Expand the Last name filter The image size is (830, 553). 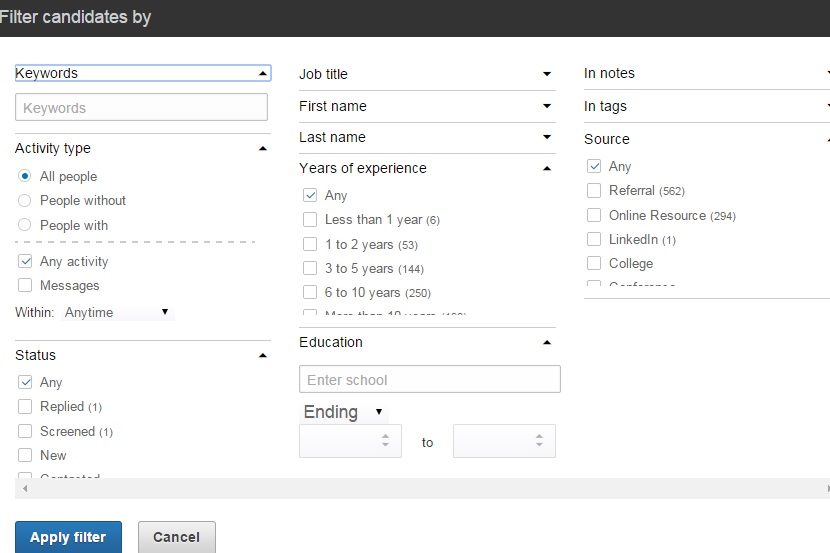(546, 137)
